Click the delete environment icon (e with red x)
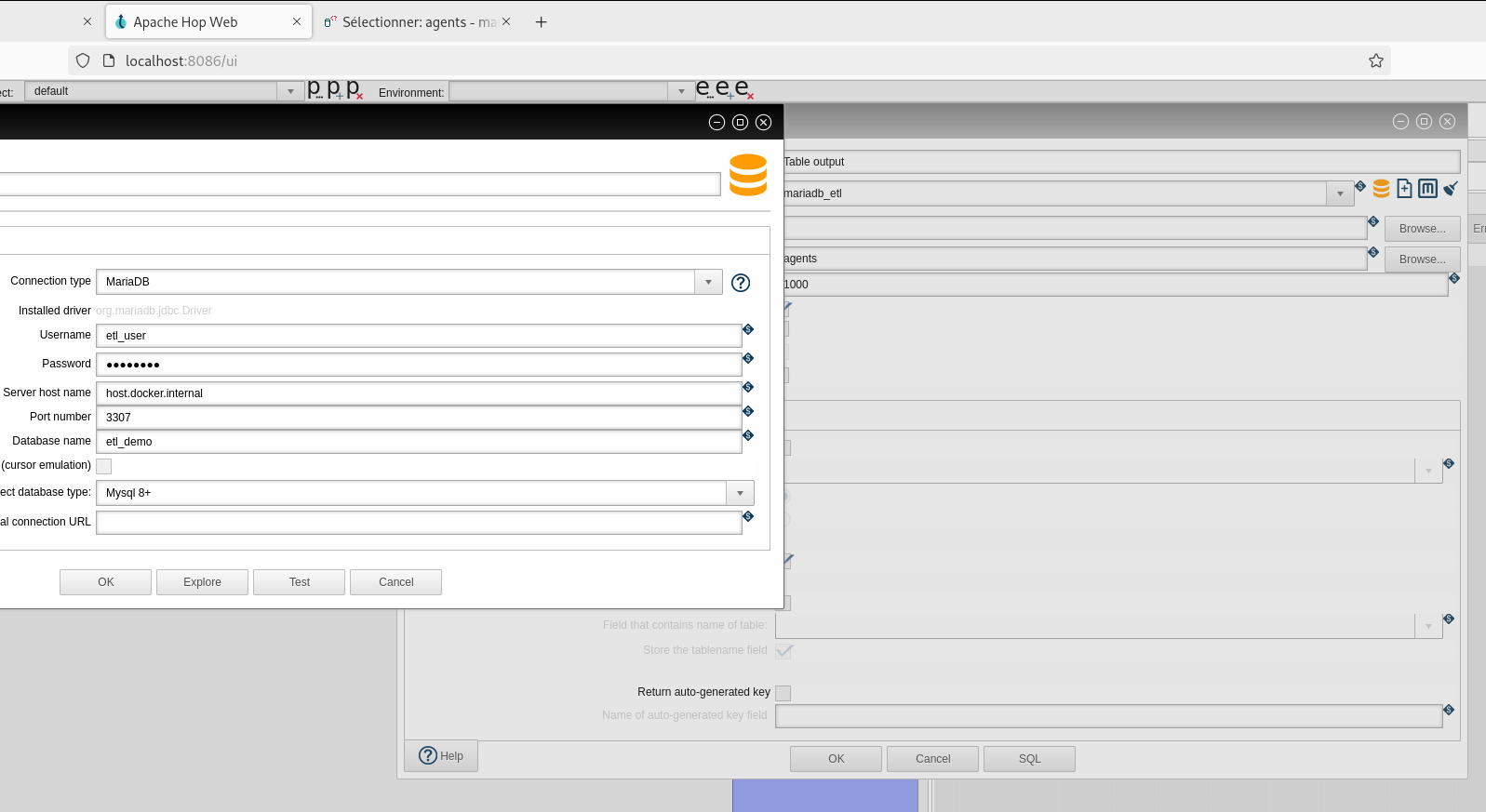The width and height of the screenshot is (1486, 812). [x=743, y=89]
